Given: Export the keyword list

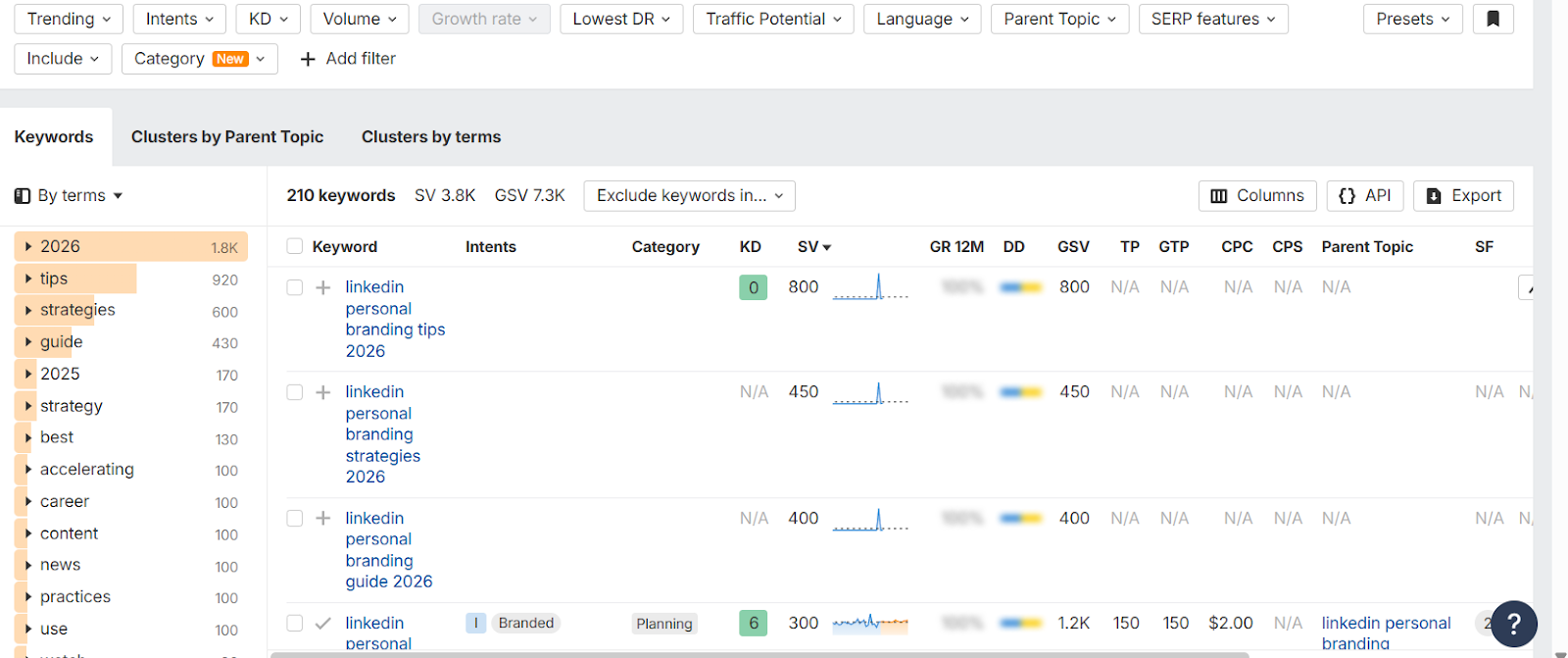Looking at the screenshot, I should pos(1464,195).
